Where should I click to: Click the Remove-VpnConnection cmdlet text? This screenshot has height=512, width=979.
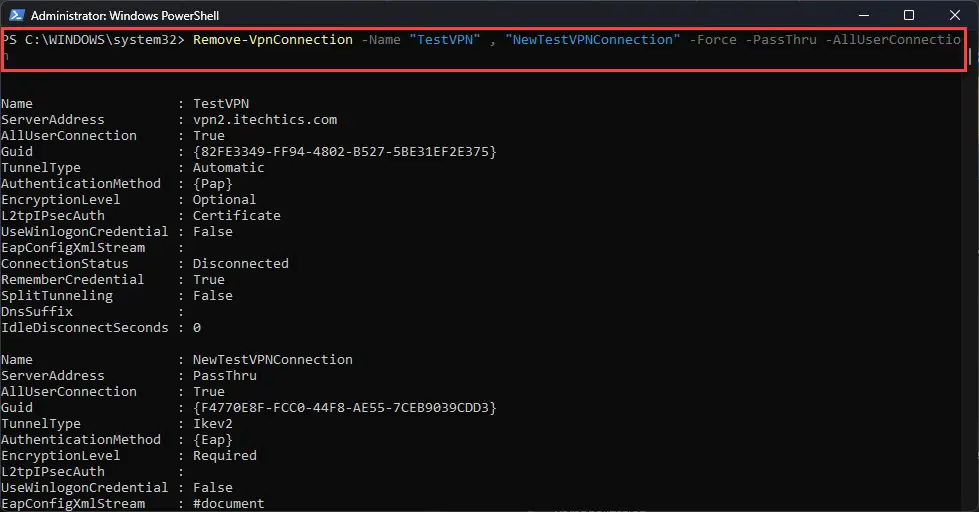273,39
